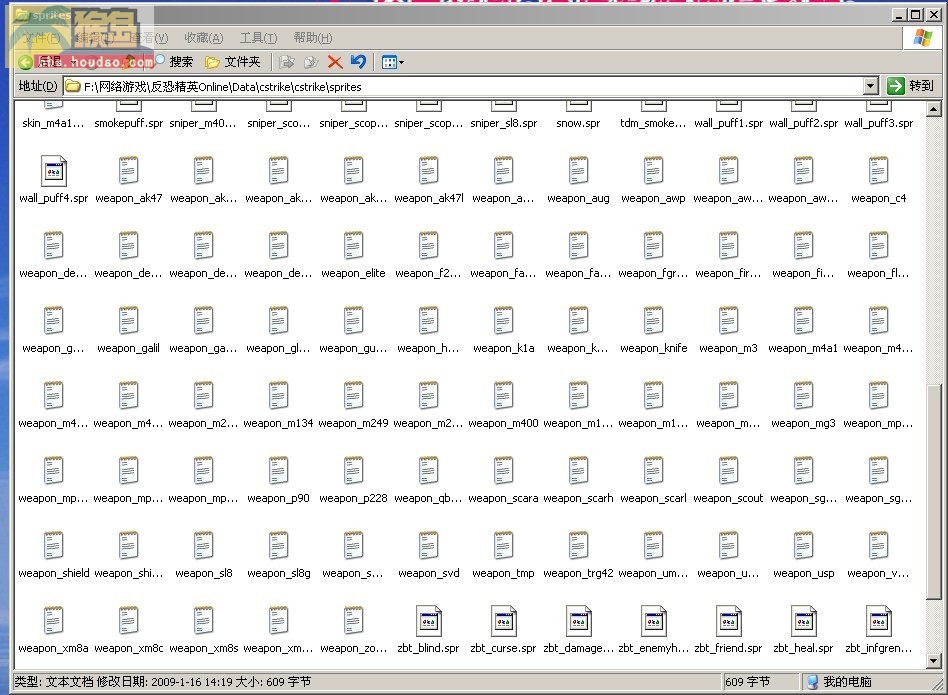The image size is (948, 695).
Task: Select the weapon_m134 file icon
Action: coord(278,396)
